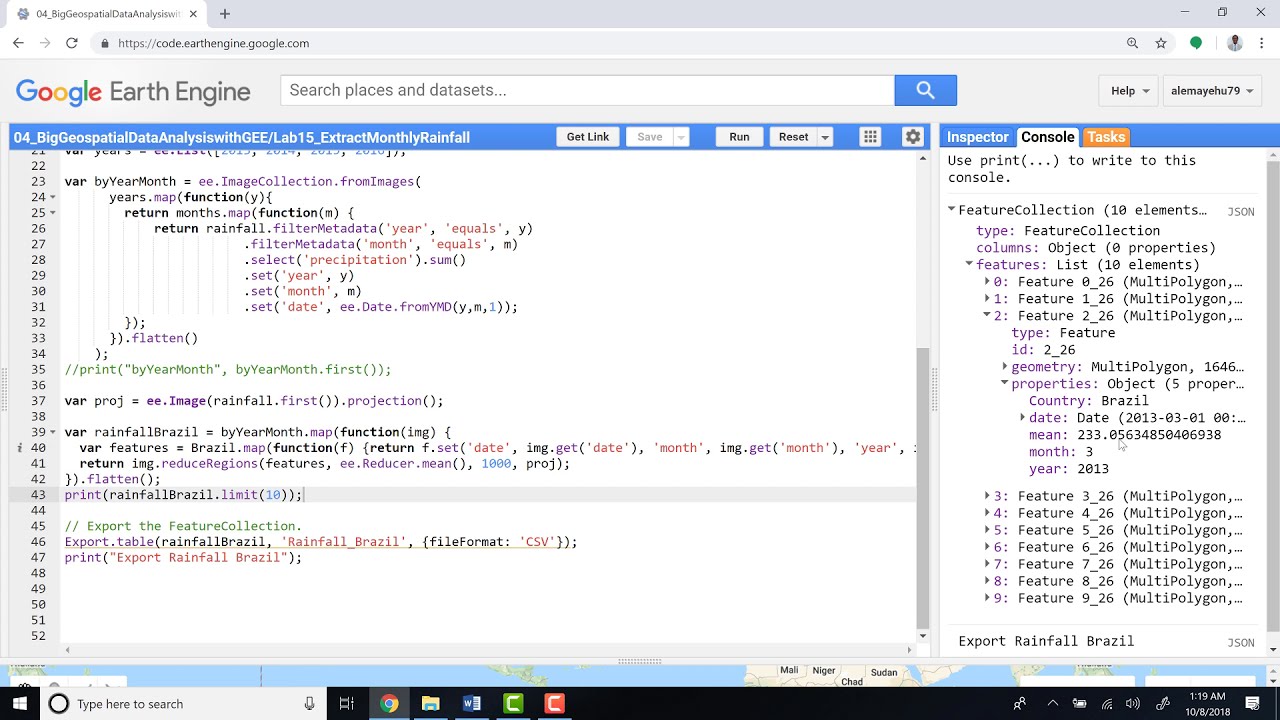Run the script
This screenshot has width=1280, height=720.
coord(739,137)
